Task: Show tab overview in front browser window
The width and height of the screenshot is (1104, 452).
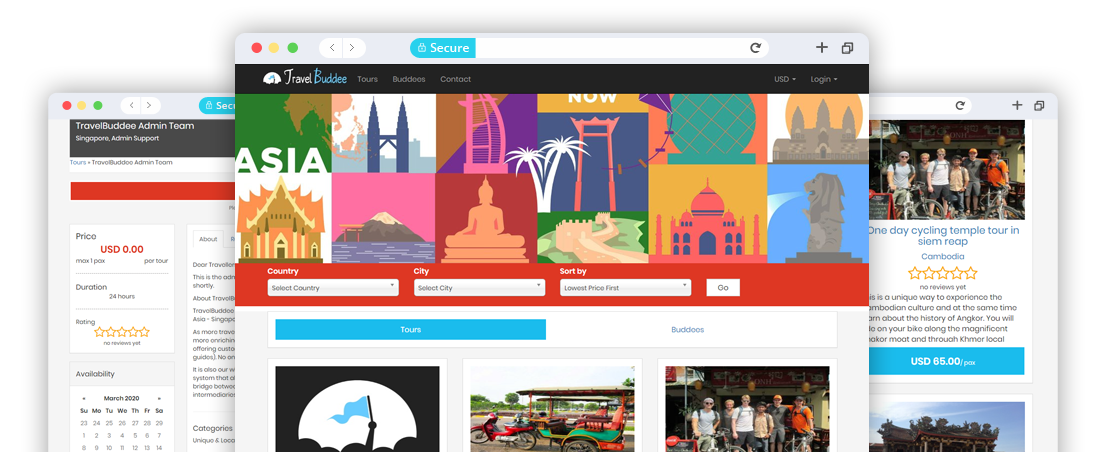Action: [x=847, y=48]
